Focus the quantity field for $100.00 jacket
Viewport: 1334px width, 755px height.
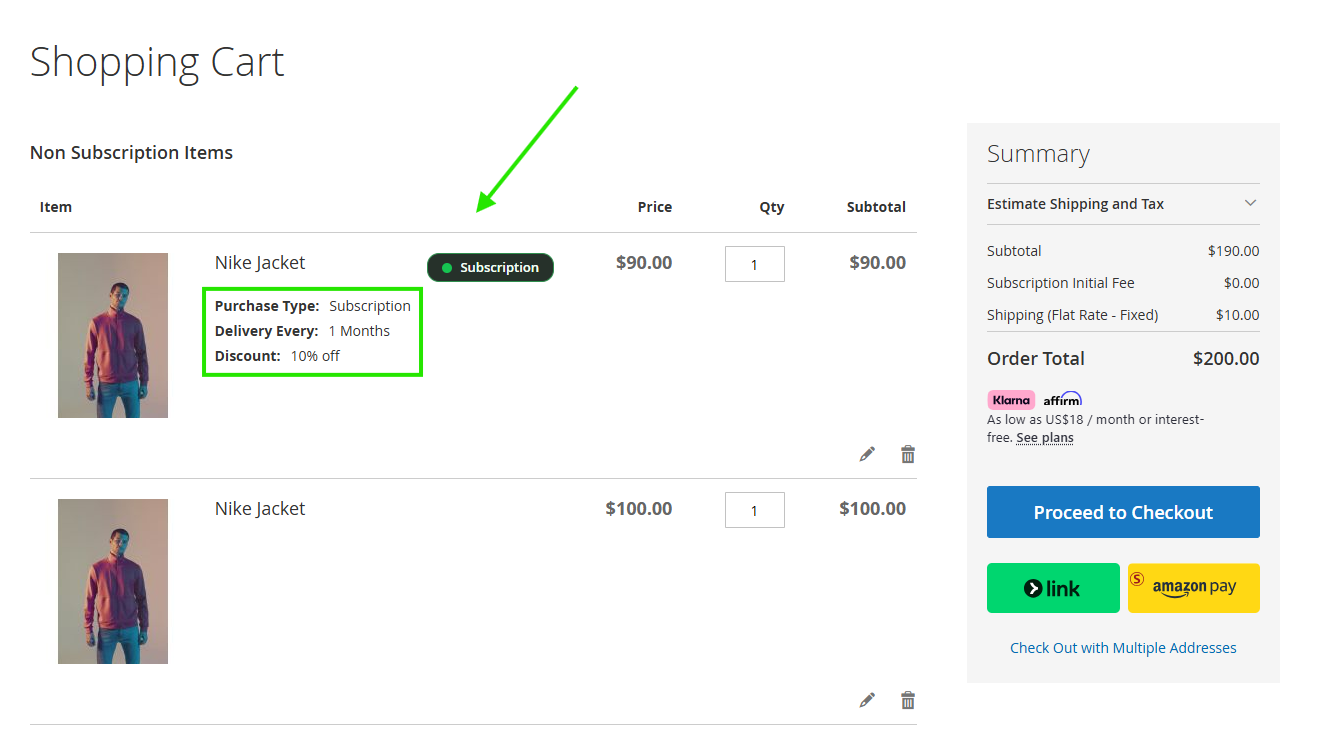755,510
